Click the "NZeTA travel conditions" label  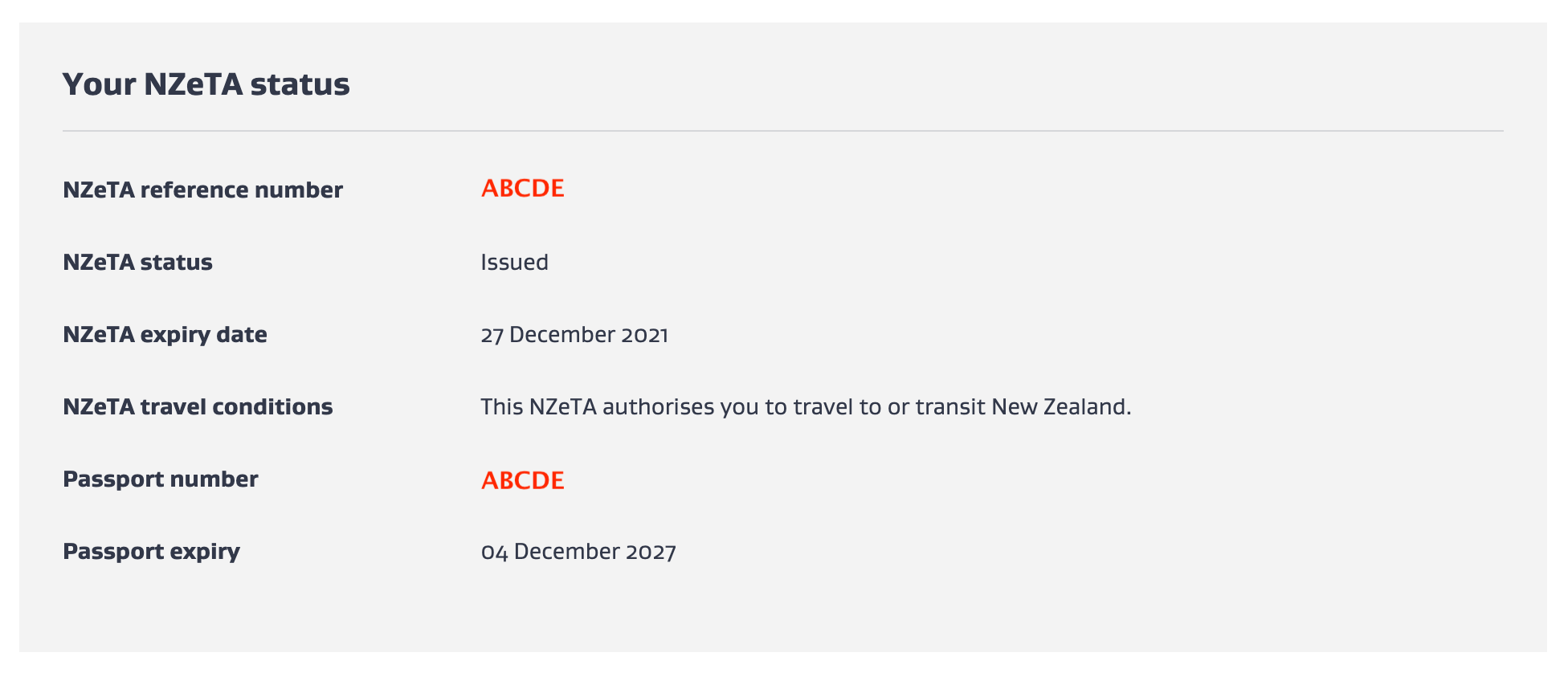[198, 407]
